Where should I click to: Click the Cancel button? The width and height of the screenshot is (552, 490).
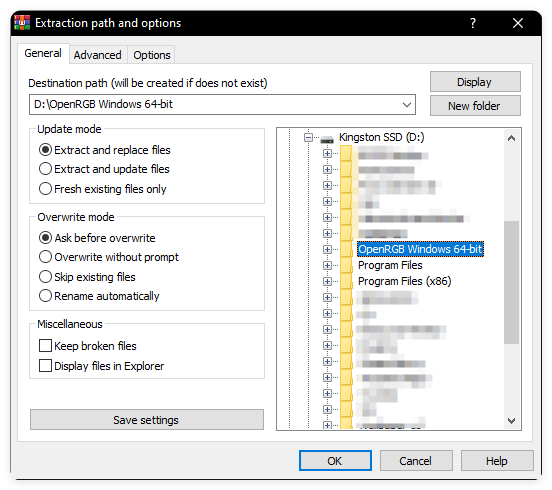pyautogui.click(x=416, y=461)
